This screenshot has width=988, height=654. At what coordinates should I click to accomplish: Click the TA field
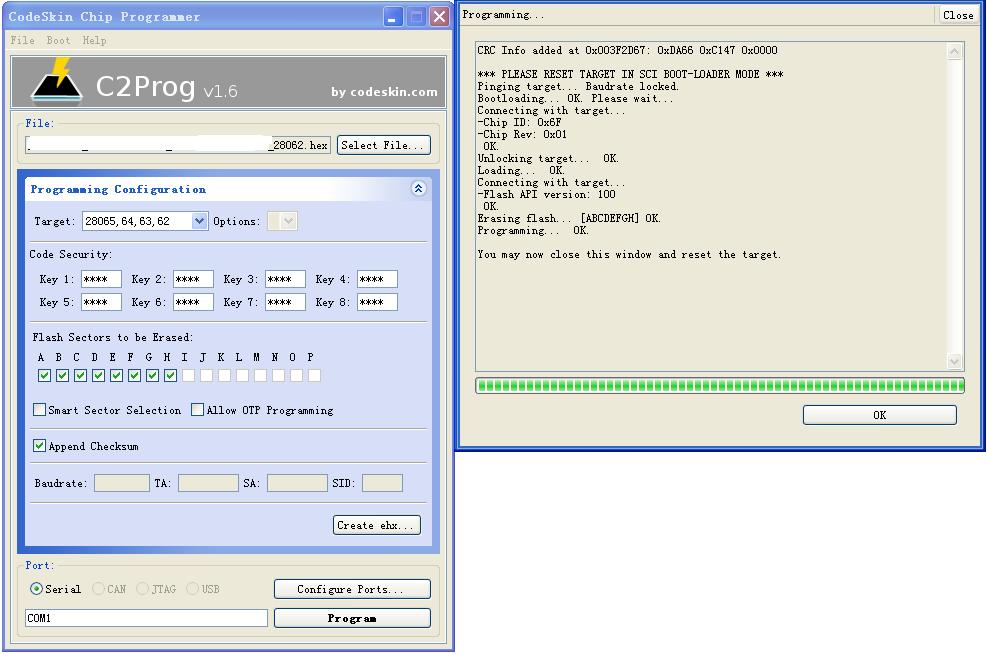(x=208, y=483)
